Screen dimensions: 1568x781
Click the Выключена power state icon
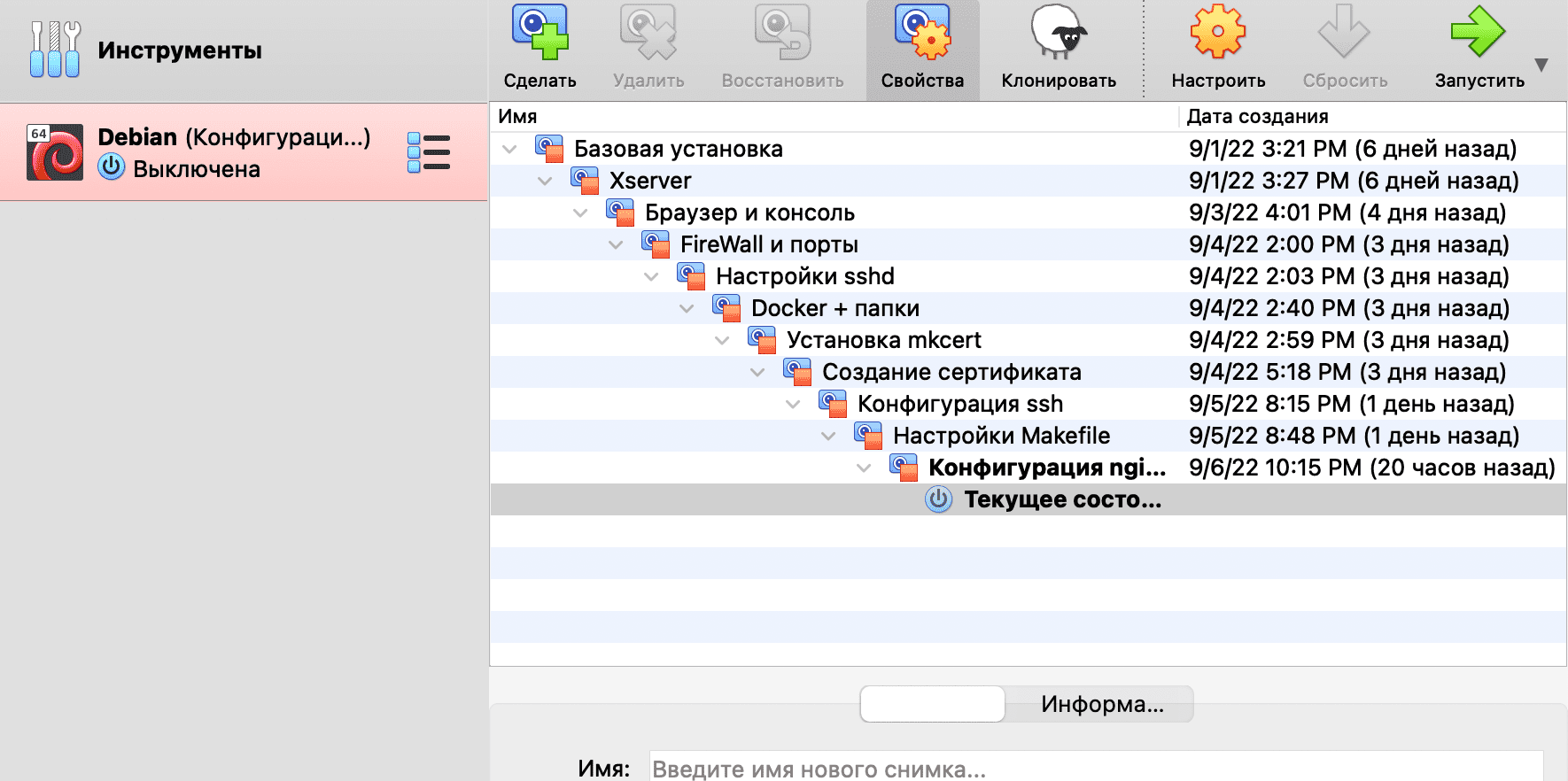pyautogui.click(x=111, y=166)
